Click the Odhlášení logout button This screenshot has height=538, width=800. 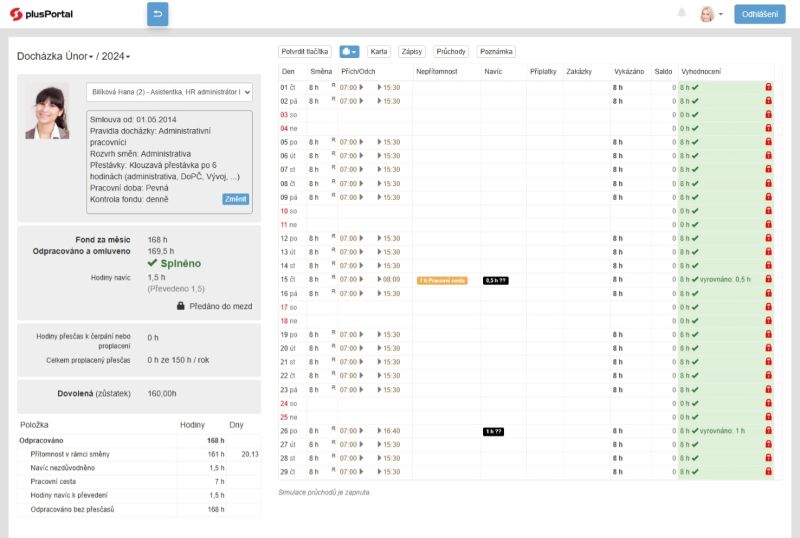coord(760,14)
